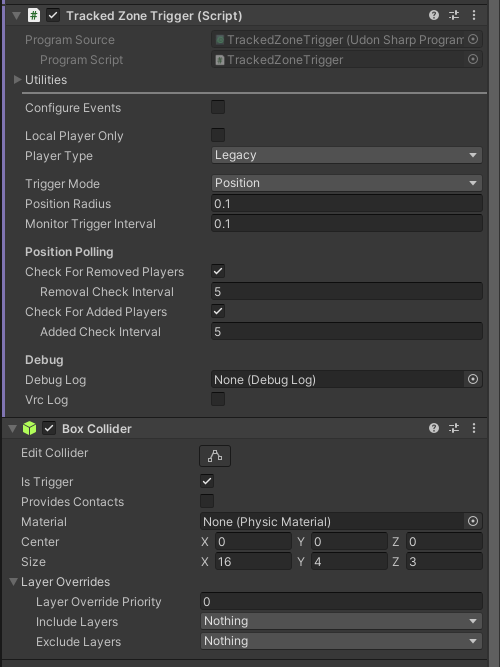Screen dimensions: 500x667
Task: Click the C# script icon of Tracked Zone Trigger
Action: (34, 16)
